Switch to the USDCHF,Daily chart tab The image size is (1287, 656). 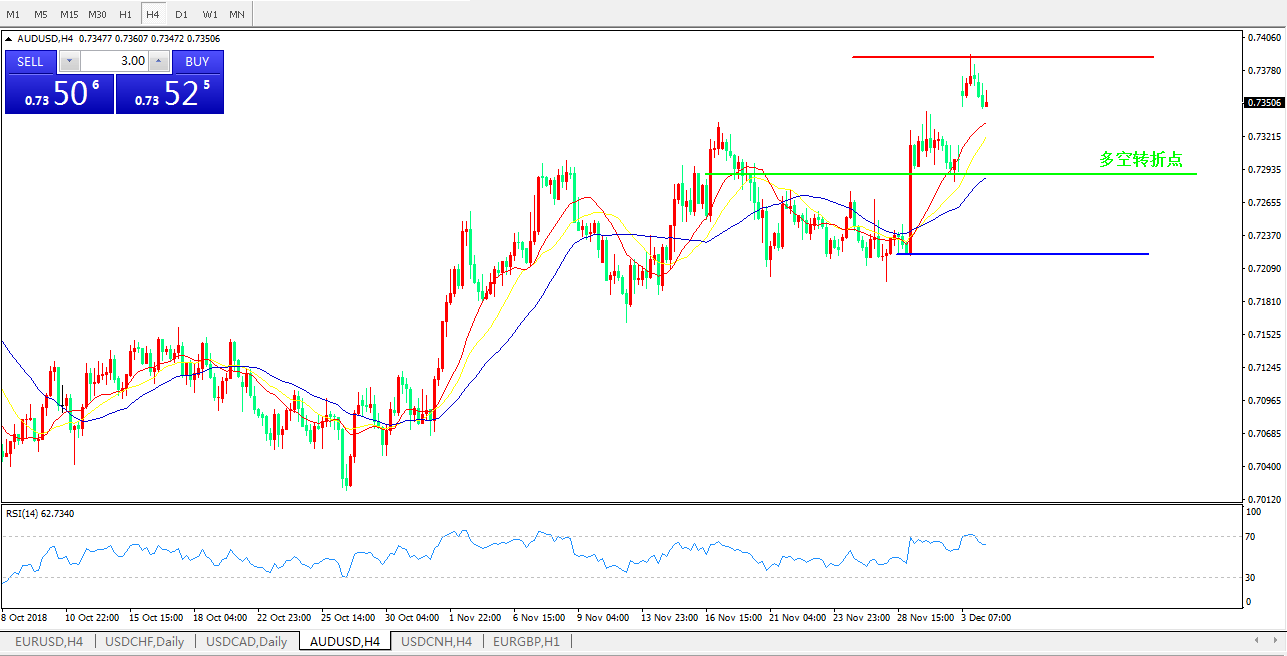pos(145,641)
